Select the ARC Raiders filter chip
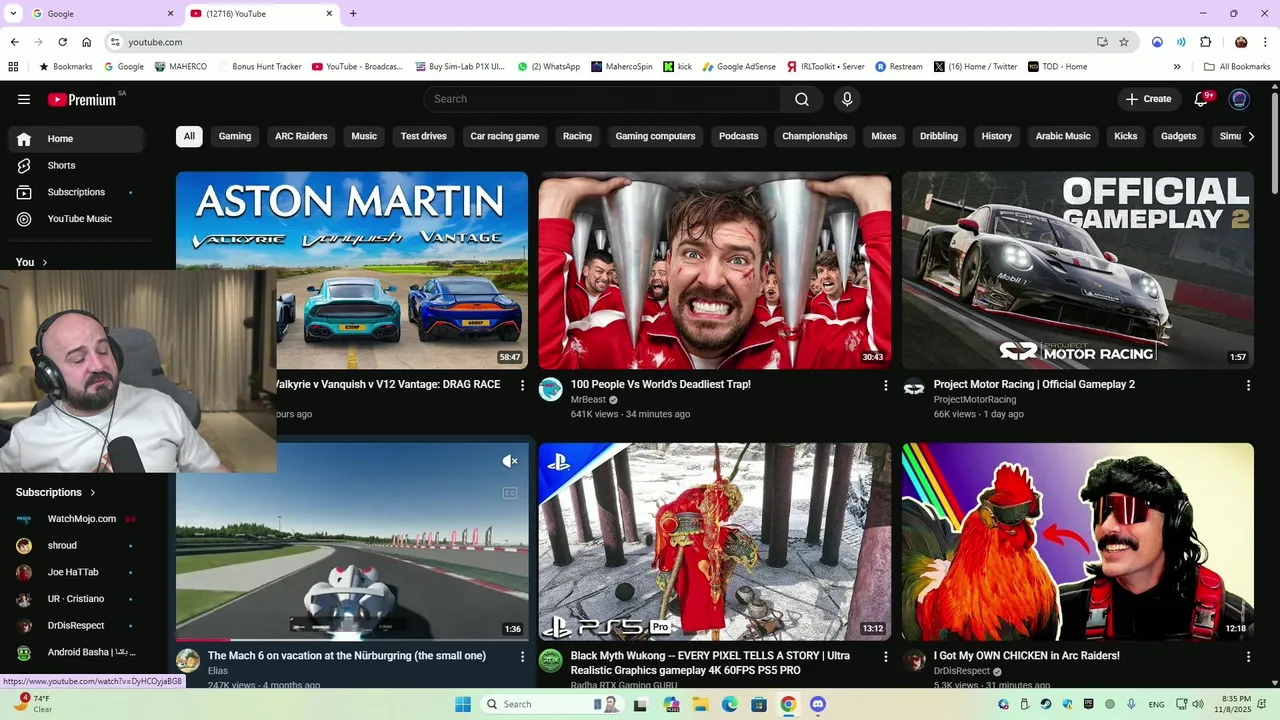 click(x=301, y=136)
